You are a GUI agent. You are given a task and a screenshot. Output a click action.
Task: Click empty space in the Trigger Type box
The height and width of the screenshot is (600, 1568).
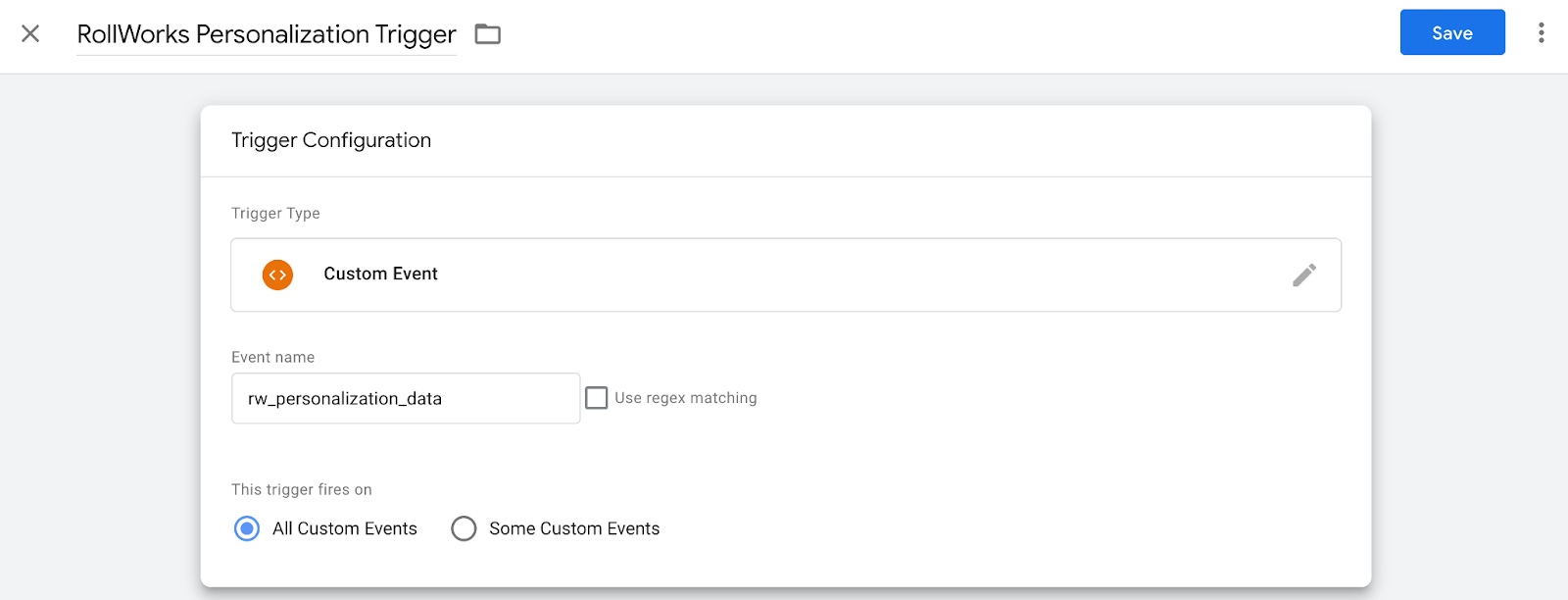(x=833, y=275)
